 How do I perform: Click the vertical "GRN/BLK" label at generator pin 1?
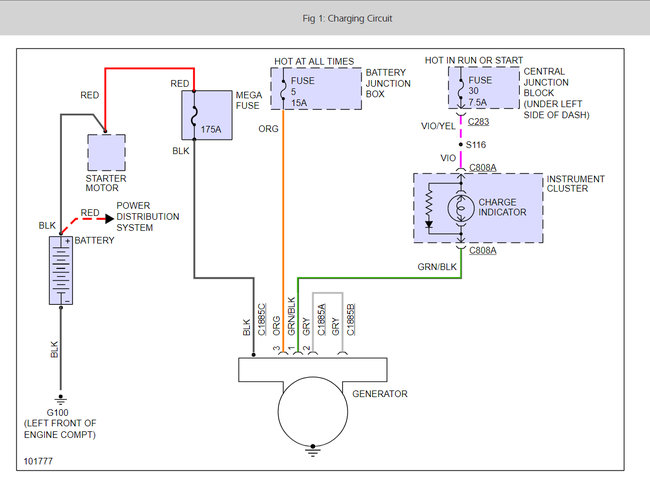[291, 316]
